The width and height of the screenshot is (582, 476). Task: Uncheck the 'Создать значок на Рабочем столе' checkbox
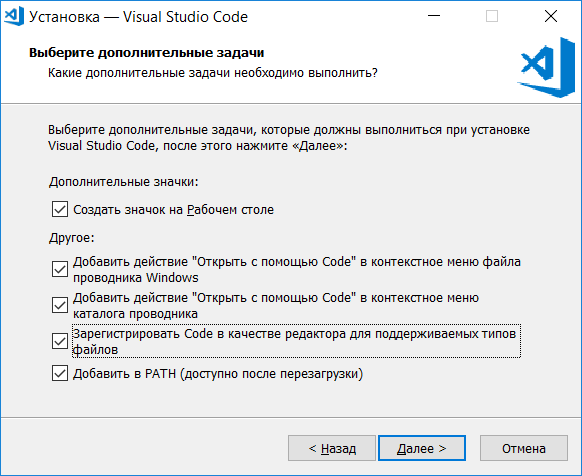tap(60, 209)
